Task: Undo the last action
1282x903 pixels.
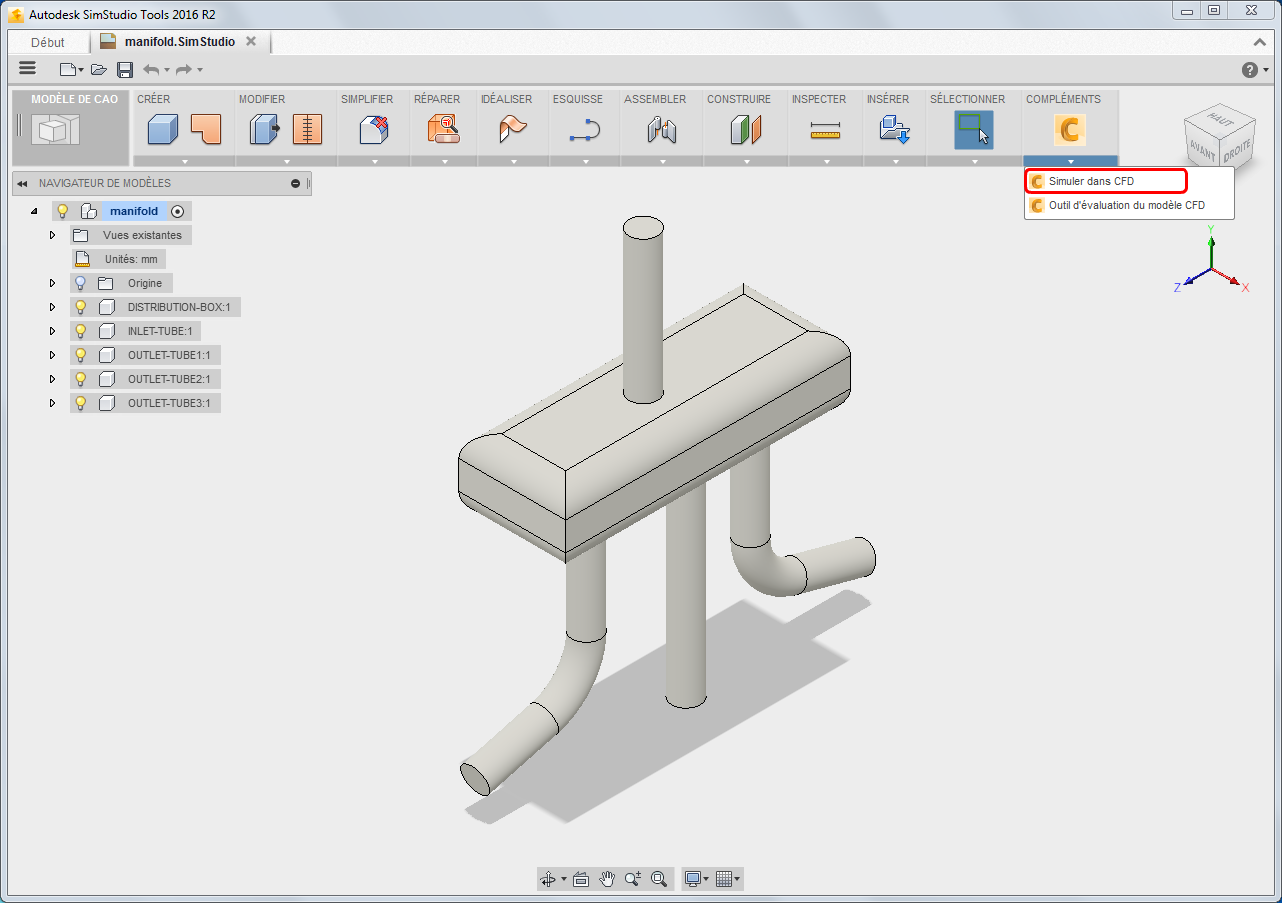Action: coord(151,69)
